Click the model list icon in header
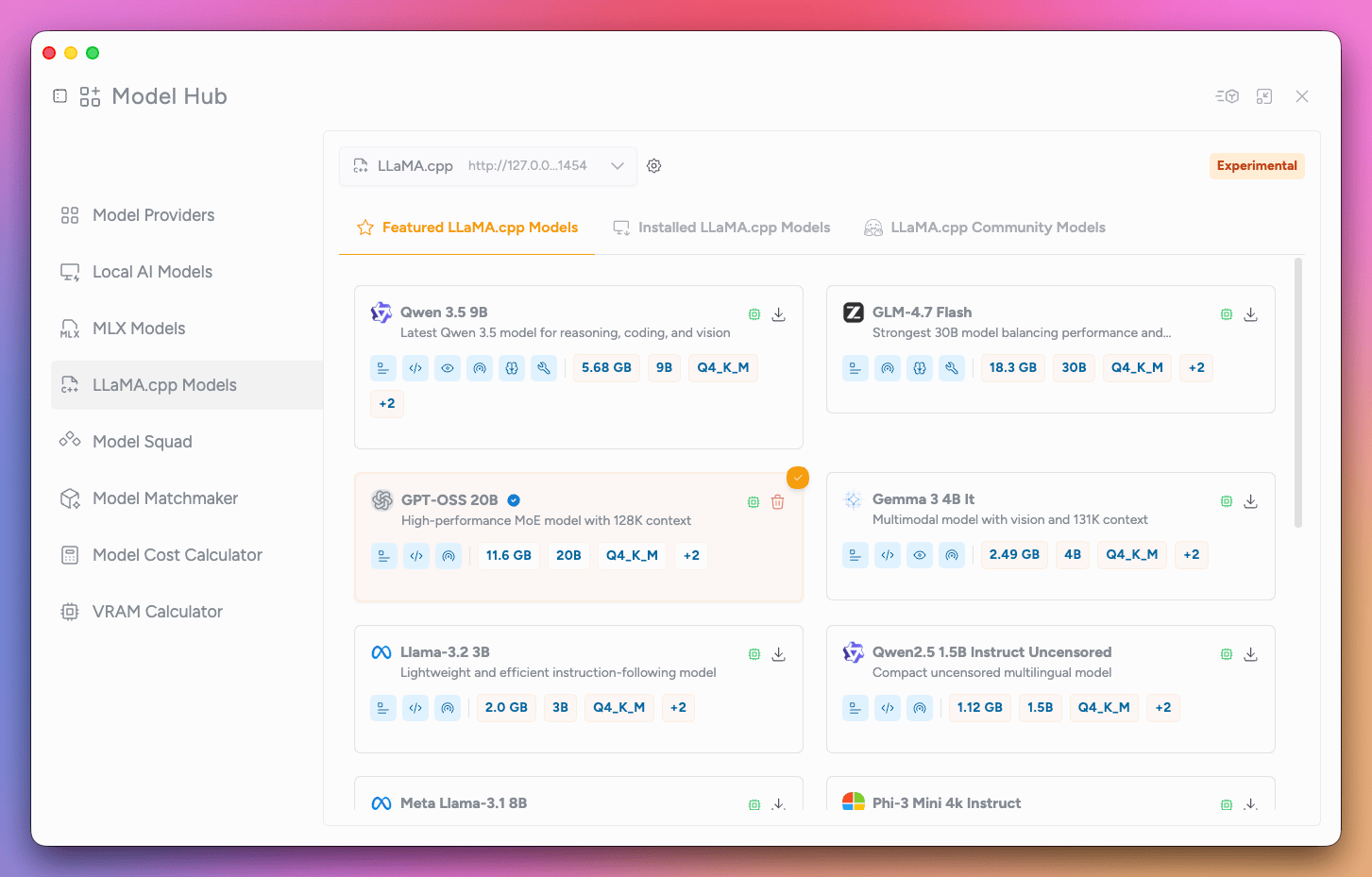Viewport: 1372px width, 877px height. coord(1227,96)
